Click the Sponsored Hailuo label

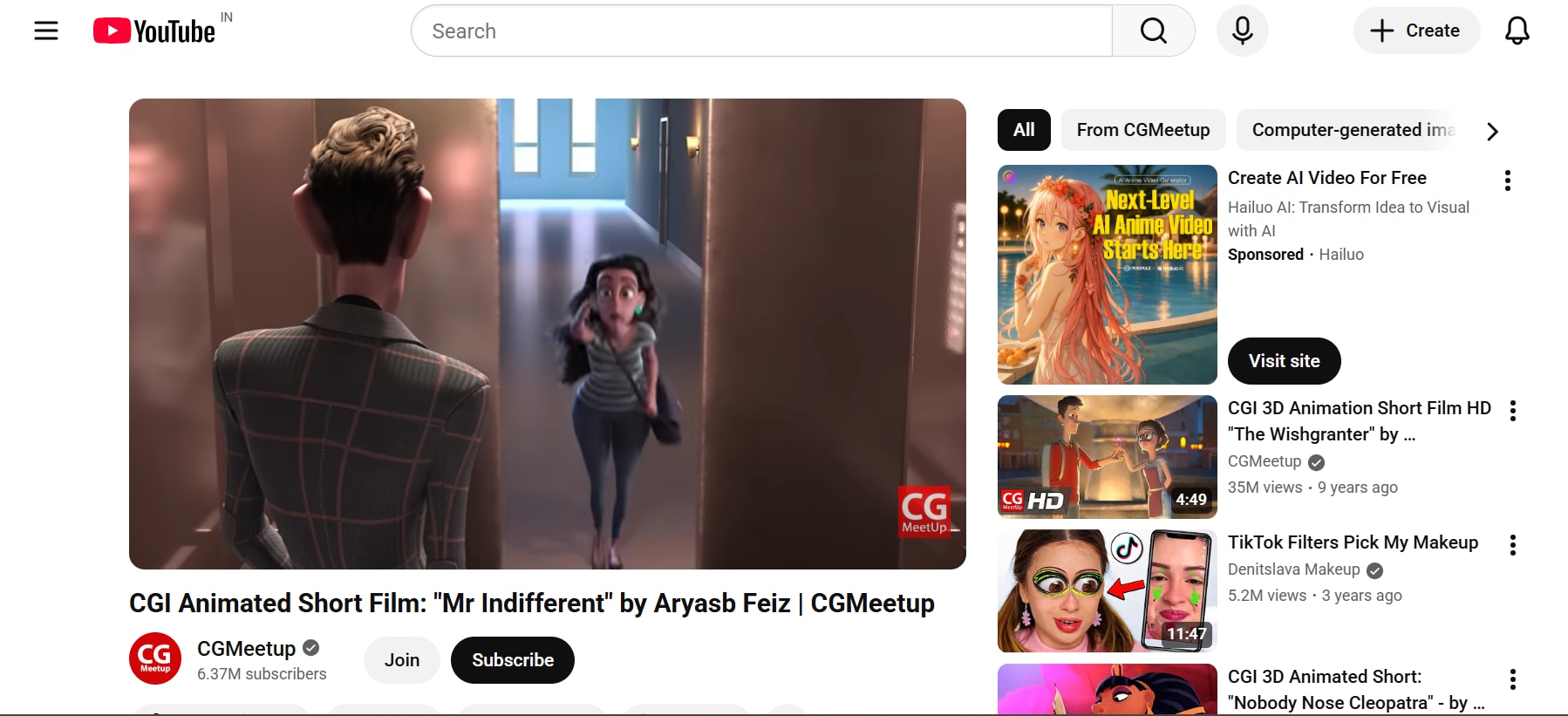point(1296,255)
